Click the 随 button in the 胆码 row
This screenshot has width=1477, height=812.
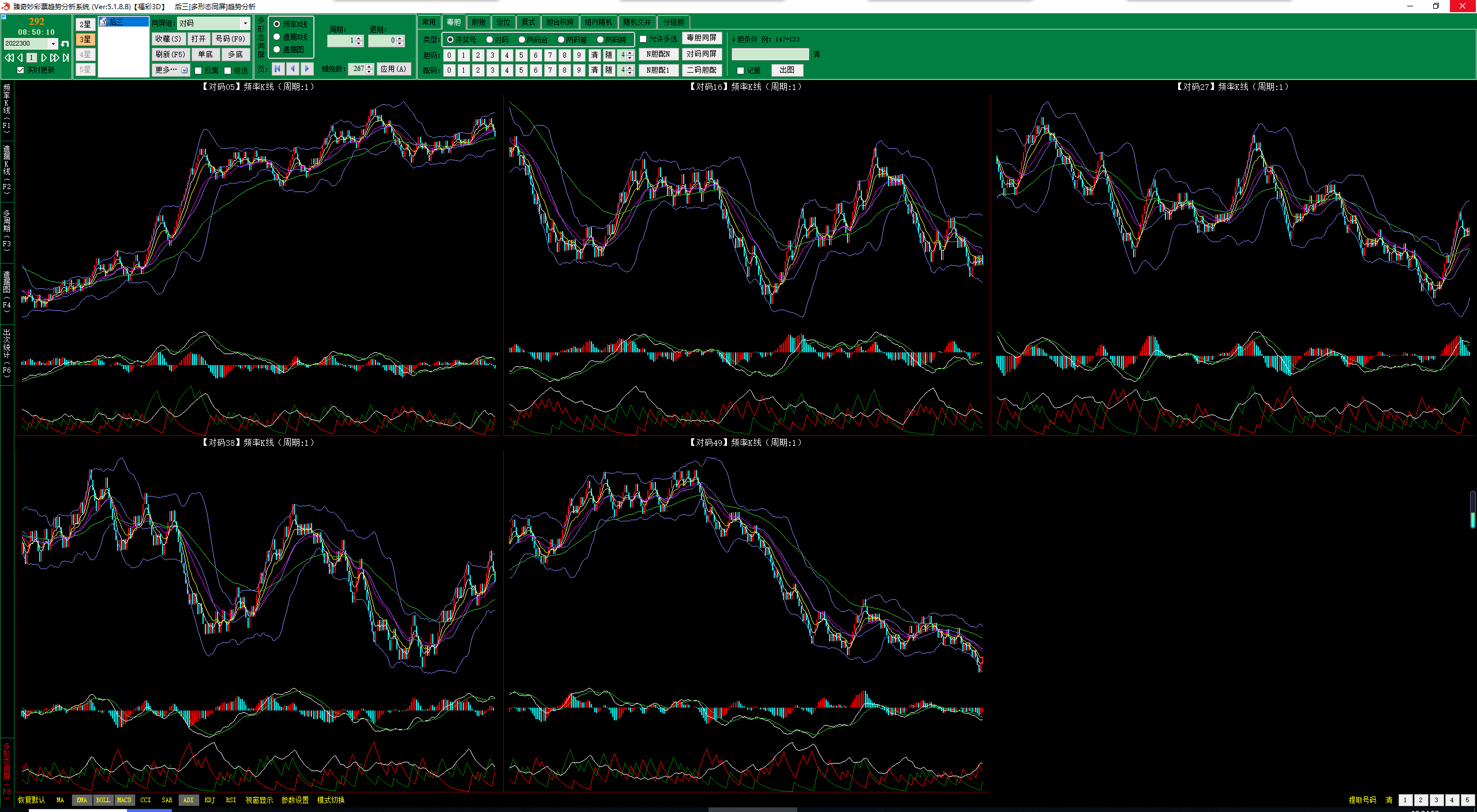click(609, 55)
